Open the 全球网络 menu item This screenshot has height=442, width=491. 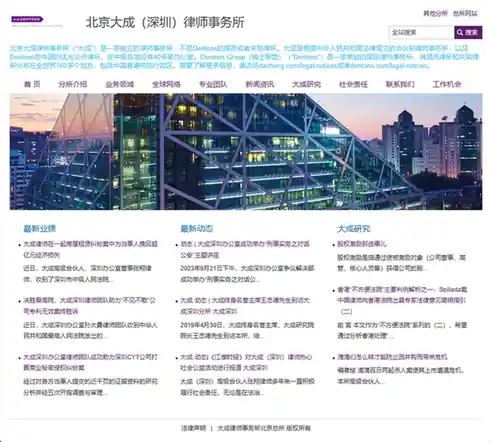pos(166,84)
